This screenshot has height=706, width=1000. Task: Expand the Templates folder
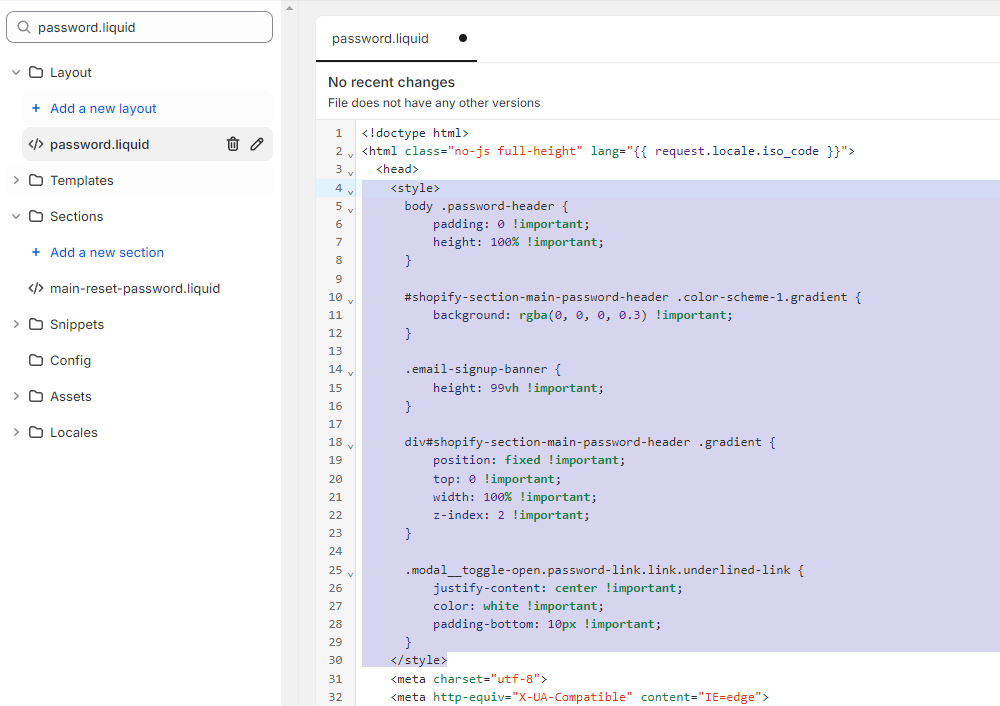pos(16,180)
